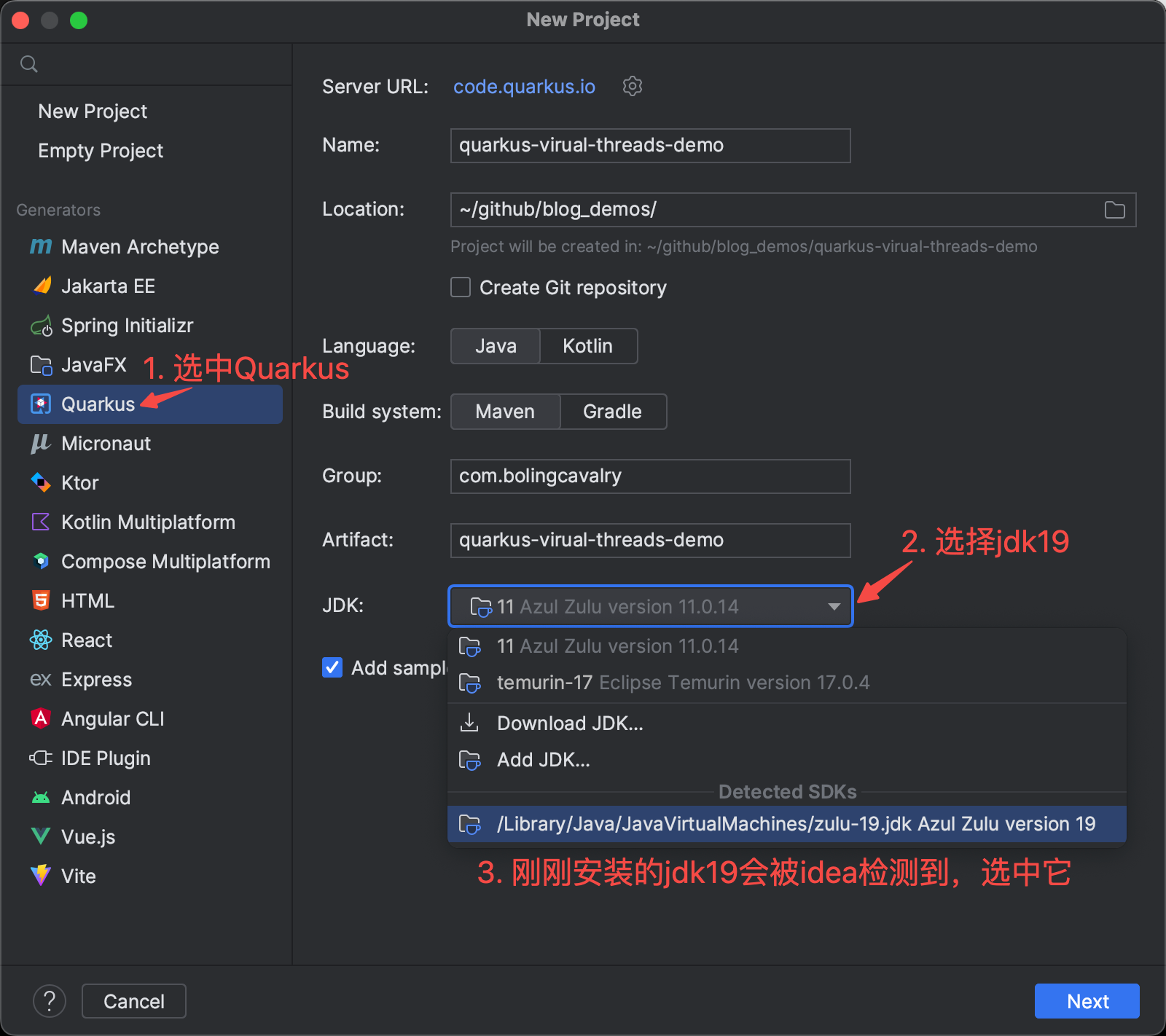Uncheck the Add sample code checkbox
The image size is (1166, 1036).
click(x=332, y=667)
